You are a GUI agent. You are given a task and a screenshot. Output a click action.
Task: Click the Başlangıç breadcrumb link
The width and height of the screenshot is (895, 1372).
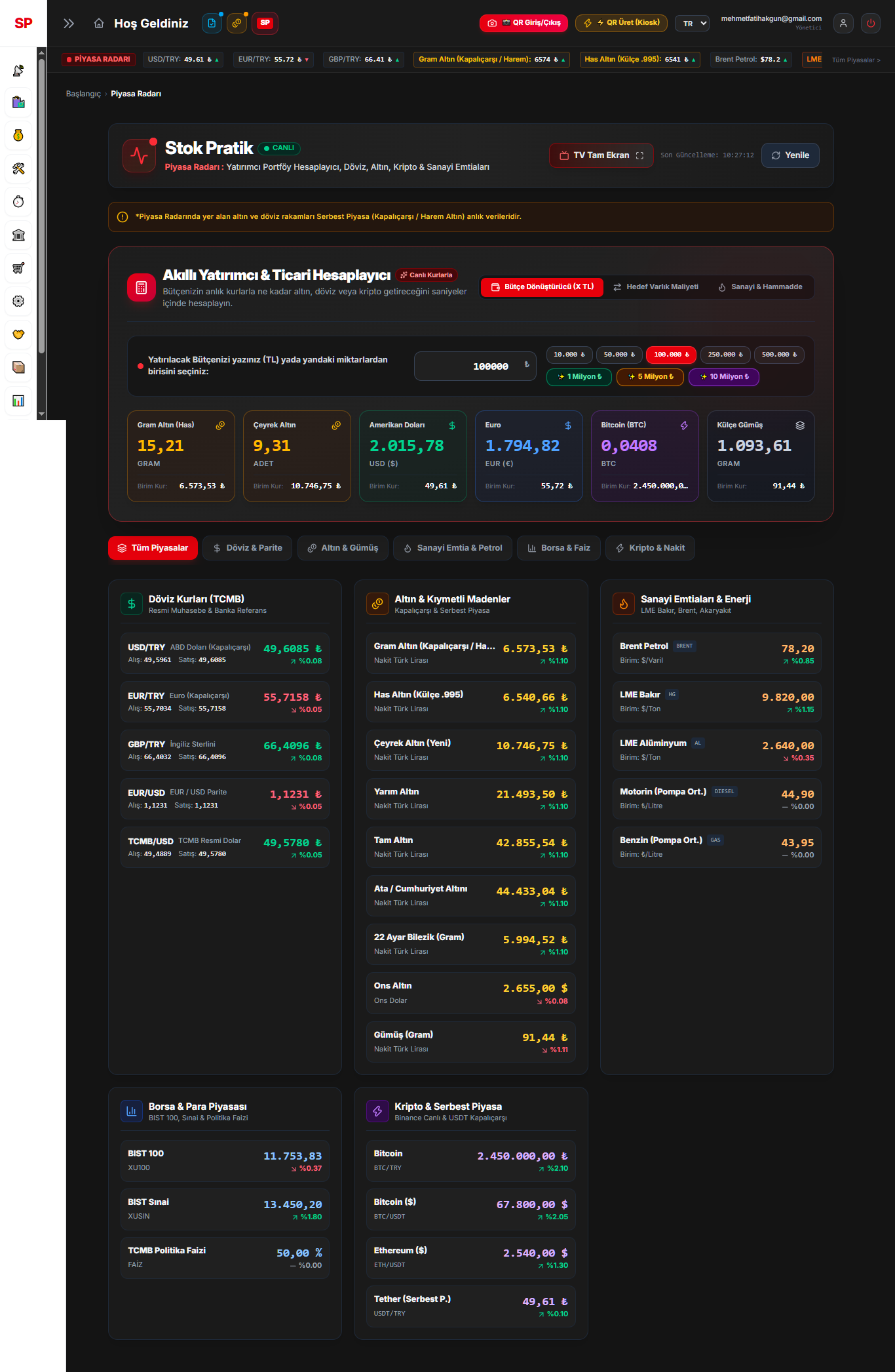coord(83,94)
